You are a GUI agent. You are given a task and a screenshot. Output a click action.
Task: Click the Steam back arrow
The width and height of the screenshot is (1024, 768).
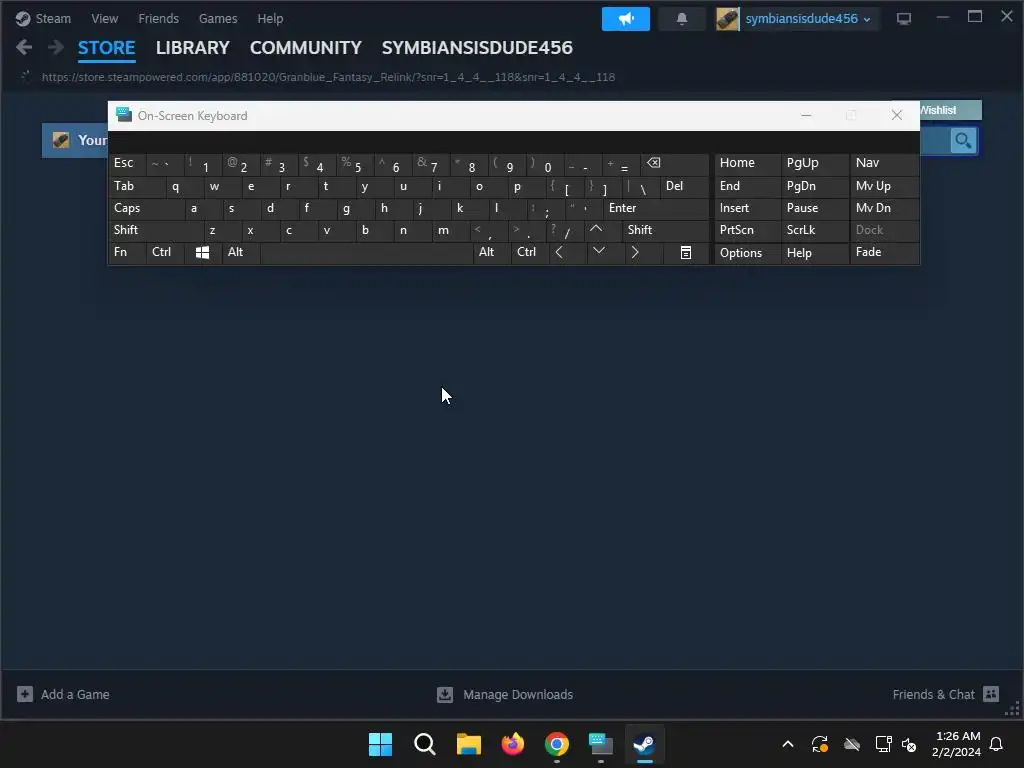pos(24,47)
